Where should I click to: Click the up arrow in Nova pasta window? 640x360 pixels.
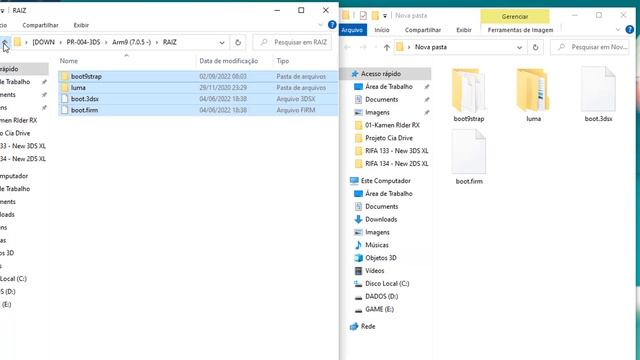(x=387, y=47)
